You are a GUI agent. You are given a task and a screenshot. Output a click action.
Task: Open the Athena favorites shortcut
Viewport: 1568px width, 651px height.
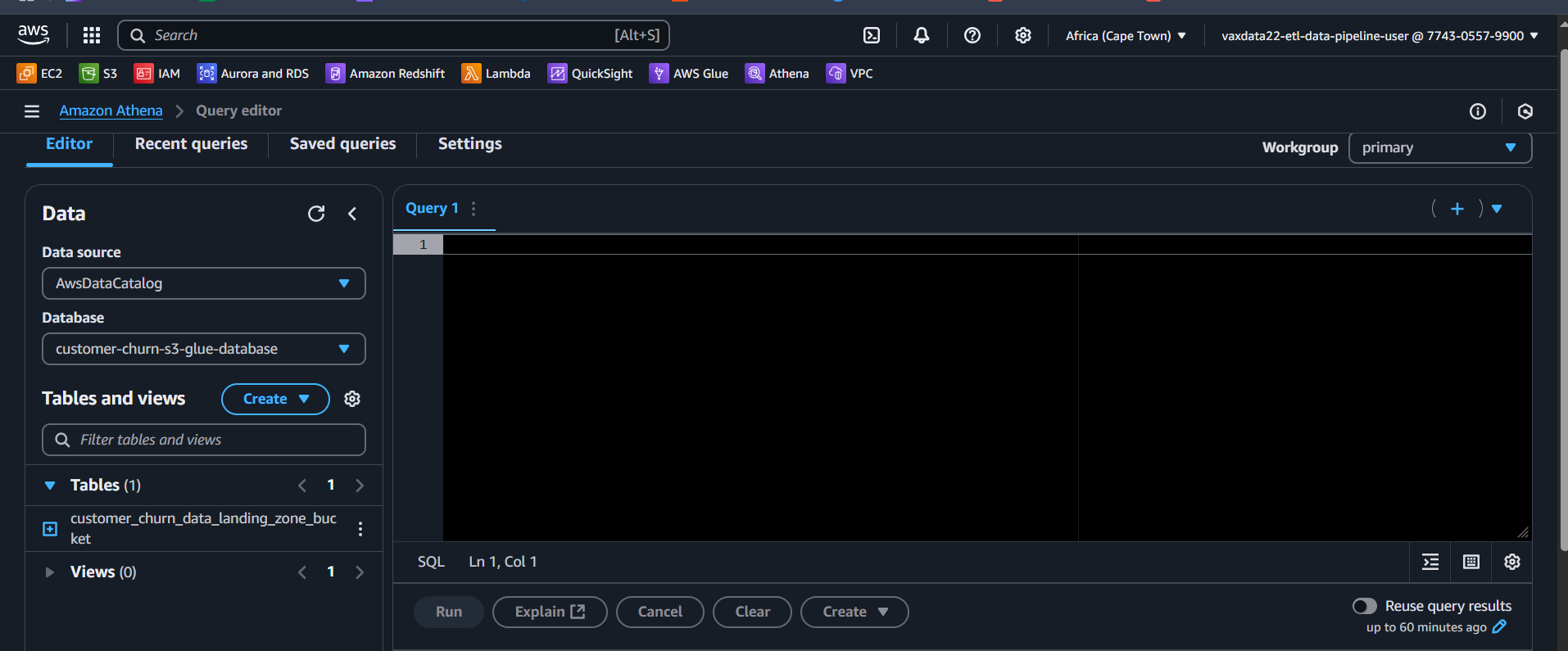tap(777, 74)
